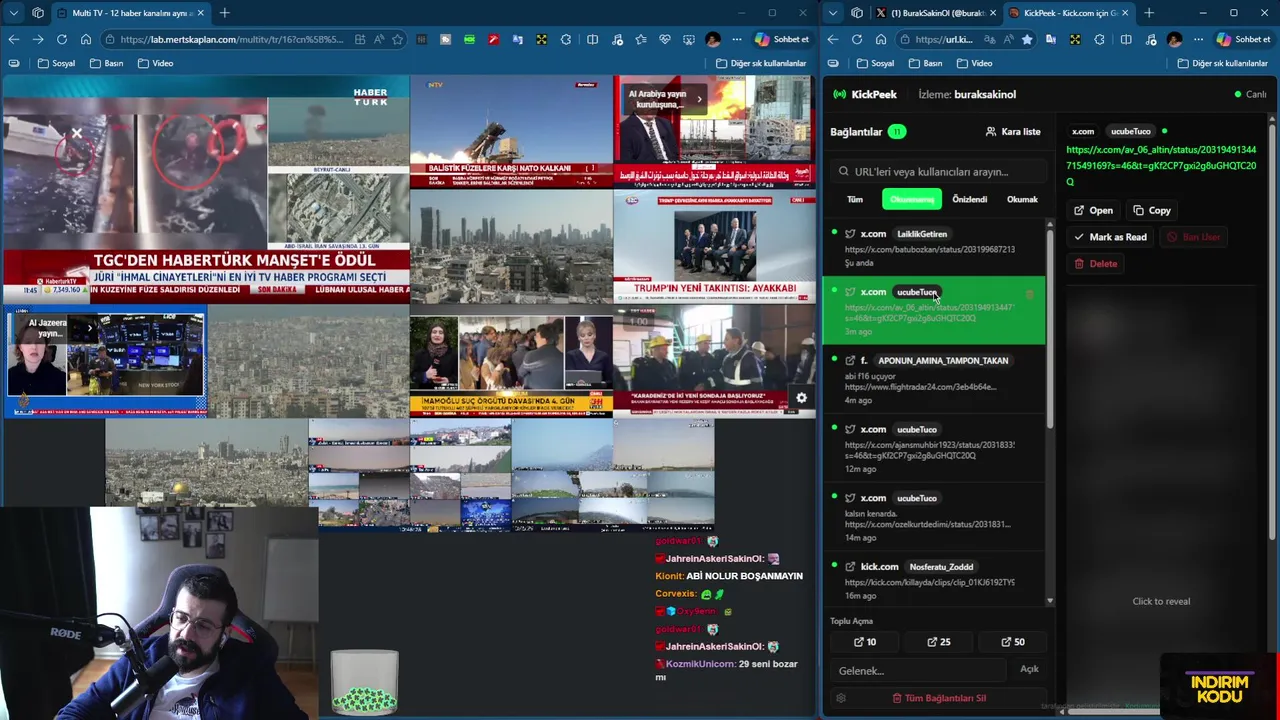Image resolution: width=1280 pixels, height=720 pixels.
Task: Open tab actions dropdown in left browser window
Action: [x=13, y=13]
